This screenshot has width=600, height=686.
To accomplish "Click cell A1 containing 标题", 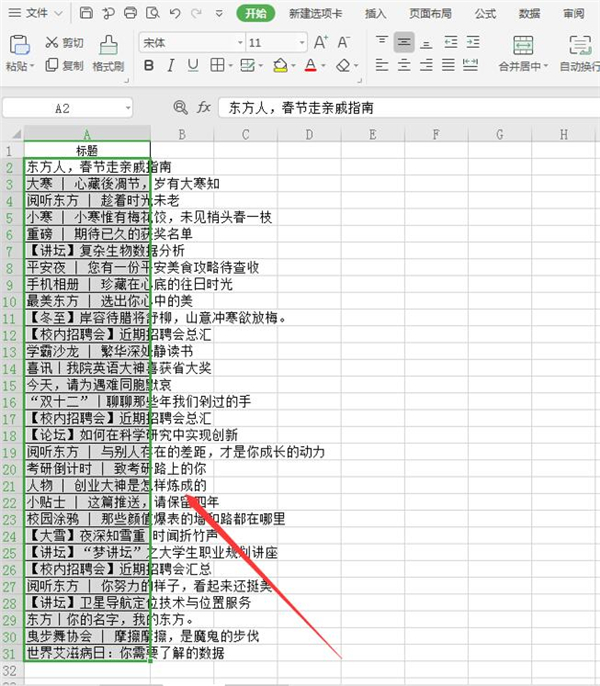I will [87, 150].
